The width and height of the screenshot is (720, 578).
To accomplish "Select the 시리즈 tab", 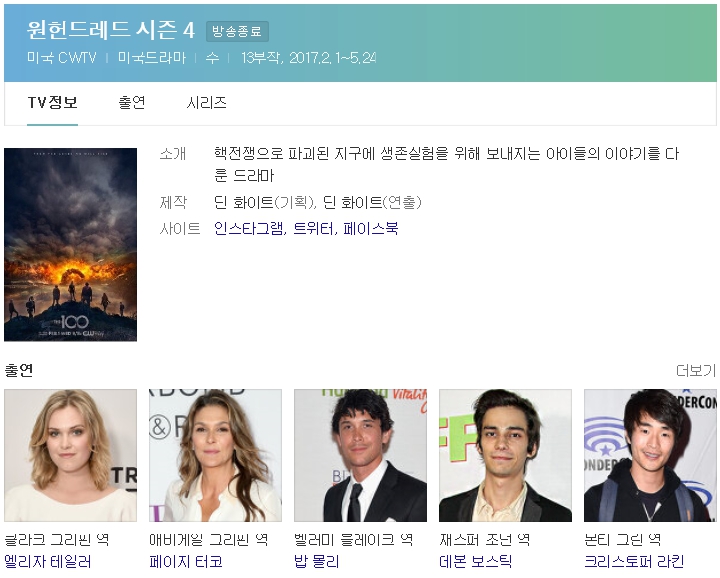I will tap(206, 103).
